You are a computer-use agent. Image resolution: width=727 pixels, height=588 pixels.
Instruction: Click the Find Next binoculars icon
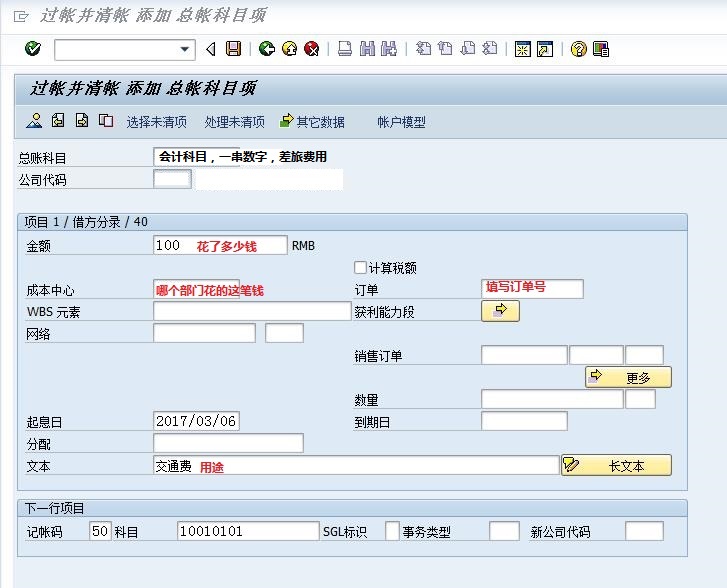[389, 48]
